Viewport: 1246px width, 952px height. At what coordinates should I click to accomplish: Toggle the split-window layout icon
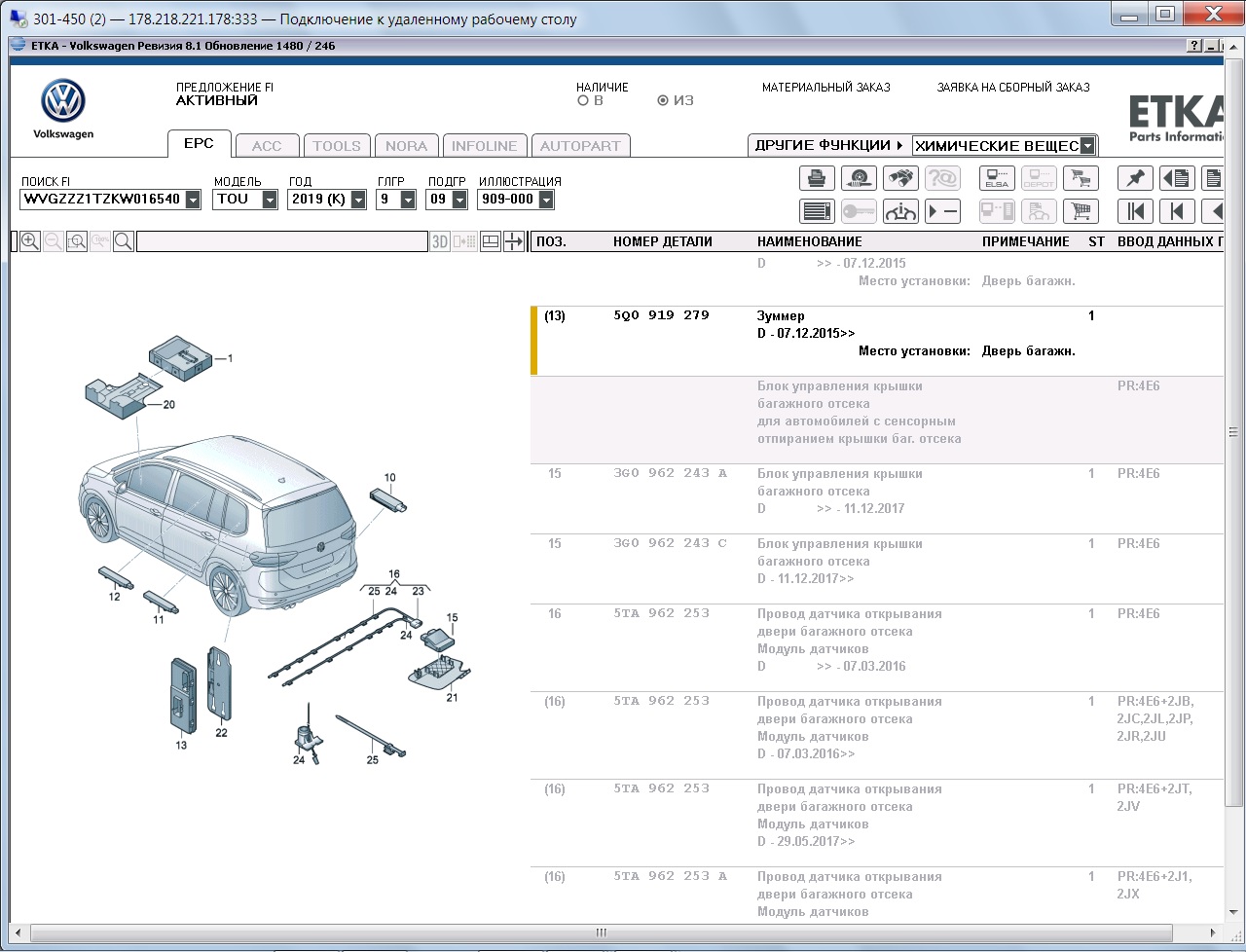491,241
